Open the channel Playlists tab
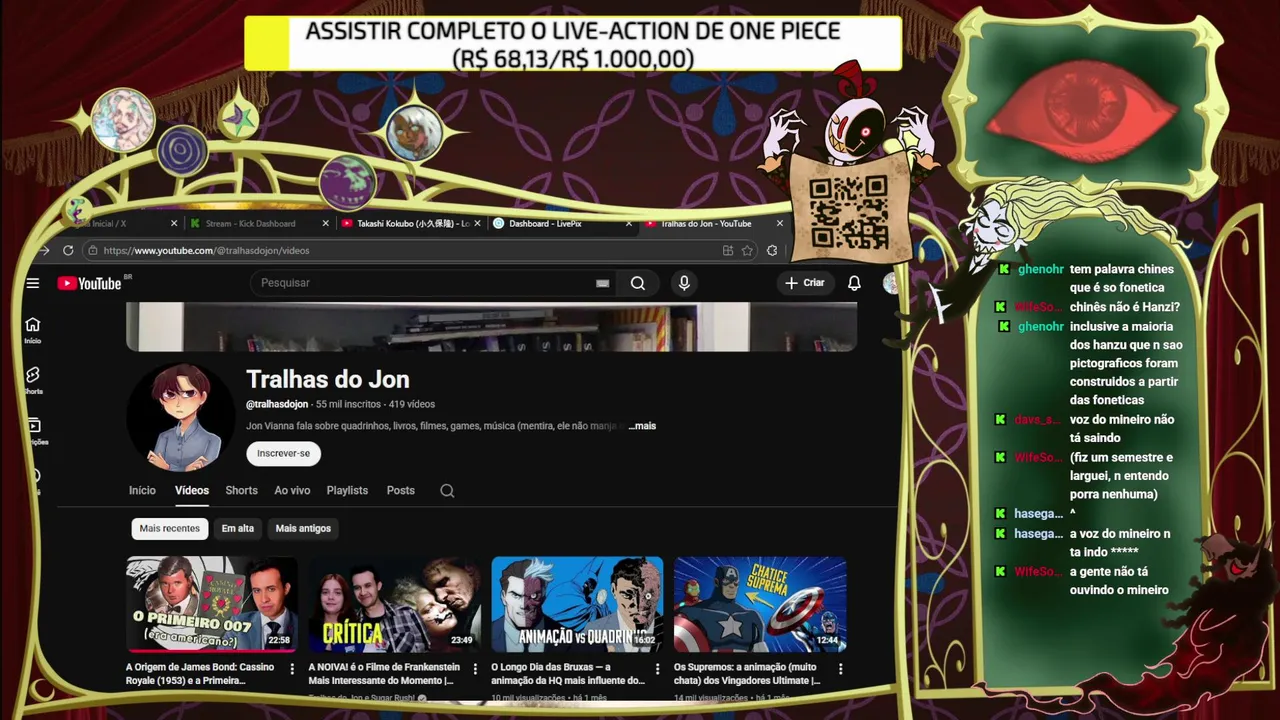 (347, 490)
